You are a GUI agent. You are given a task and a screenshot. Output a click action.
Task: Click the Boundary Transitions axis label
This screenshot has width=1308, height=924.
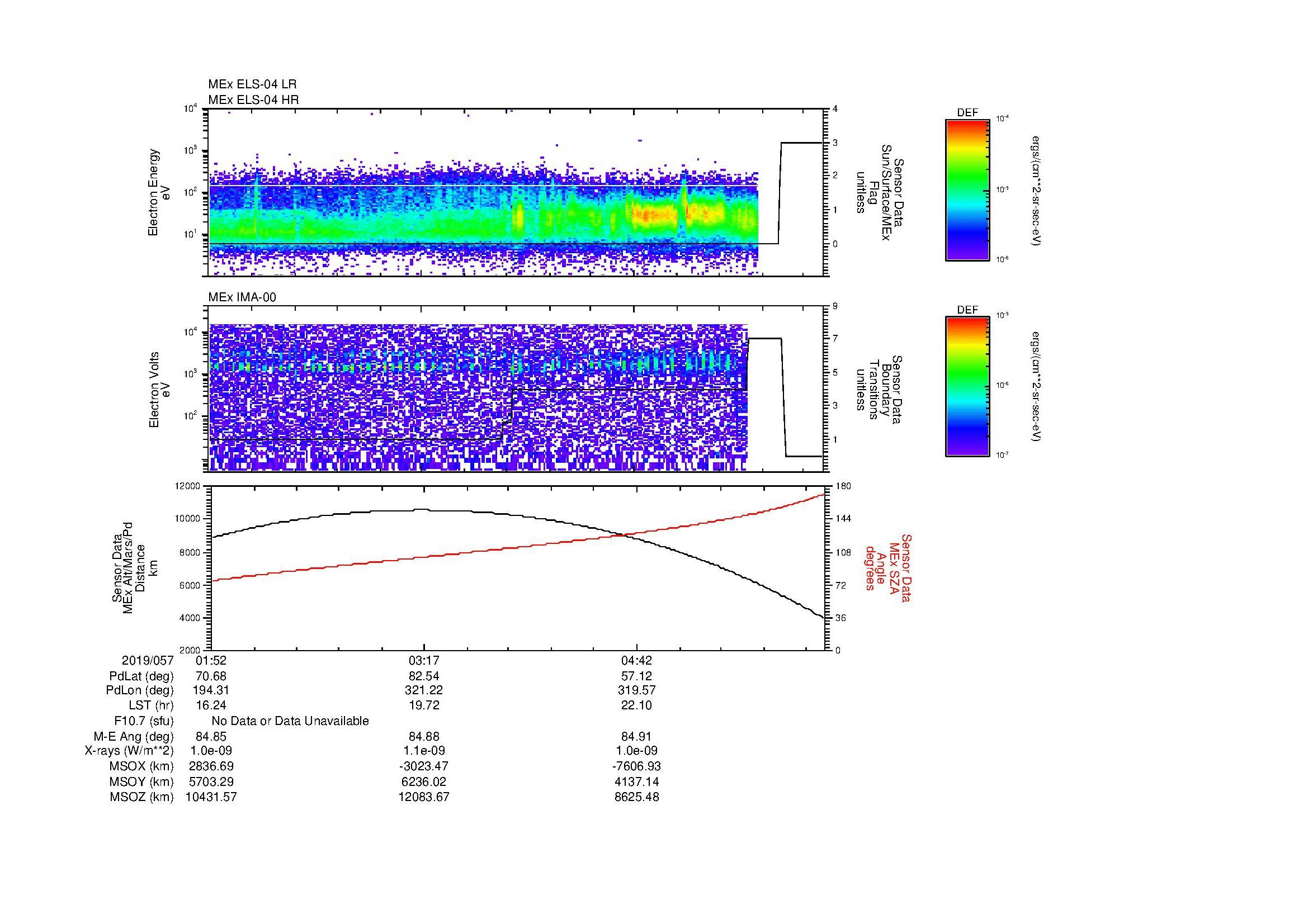pos(879,390)
